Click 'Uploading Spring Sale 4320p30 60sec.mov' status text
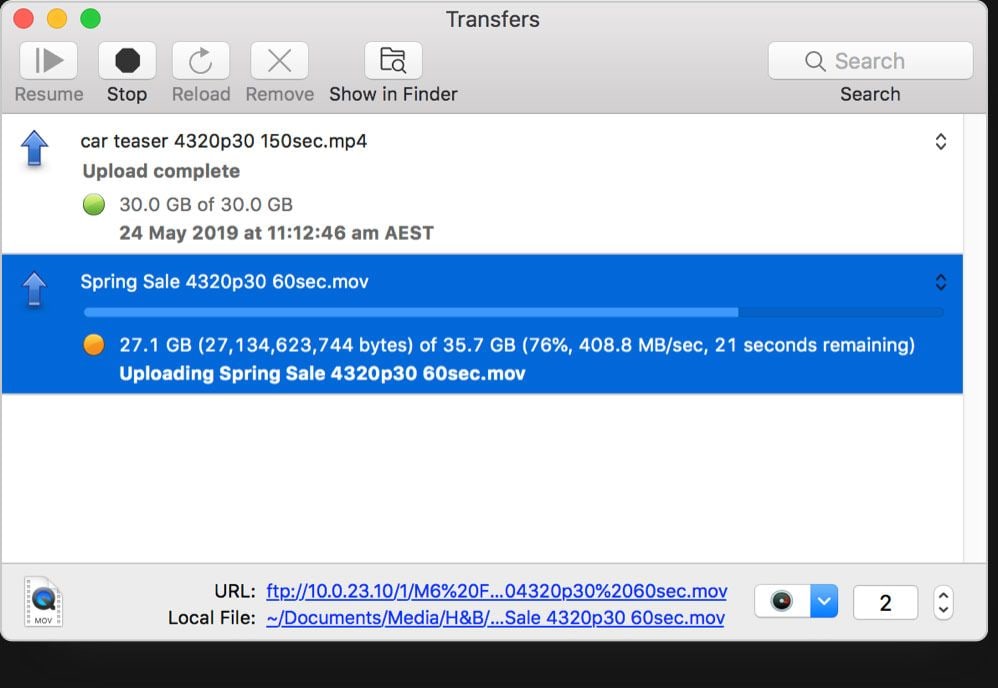998x688 pixels. [x=322, y=373]
